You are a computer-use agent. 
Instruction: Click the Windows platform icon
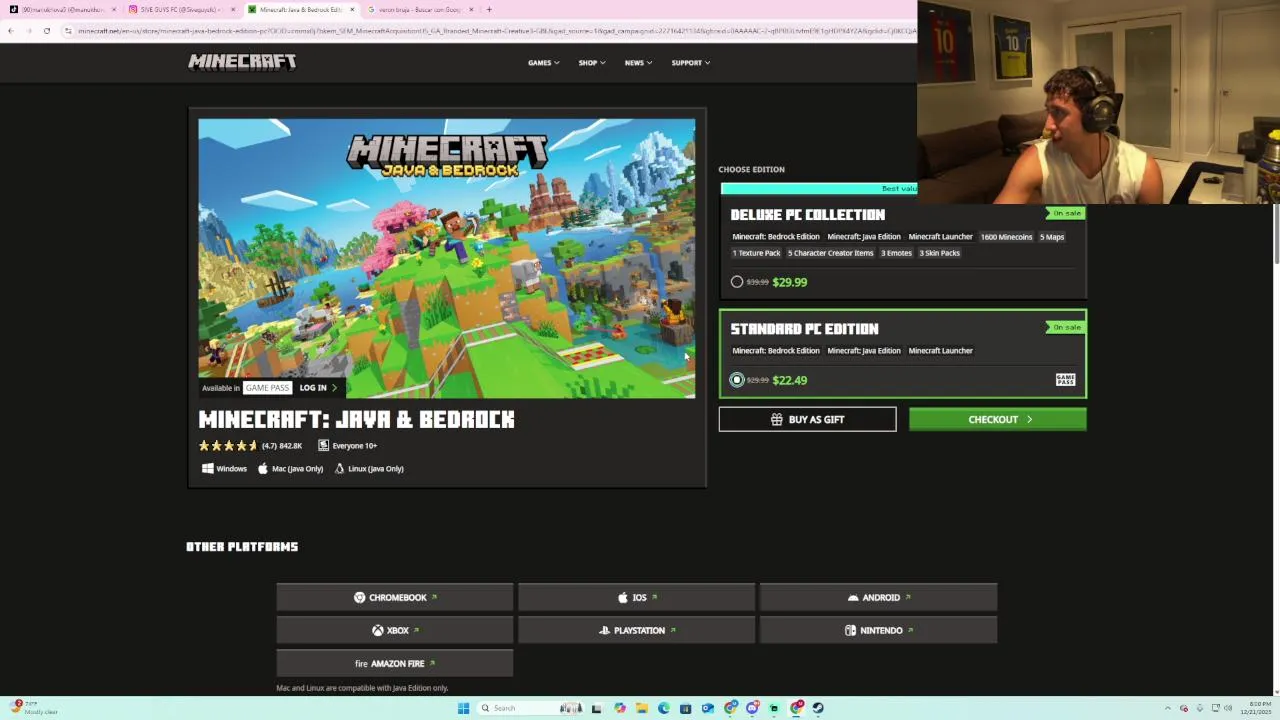[x=208, y=469]
